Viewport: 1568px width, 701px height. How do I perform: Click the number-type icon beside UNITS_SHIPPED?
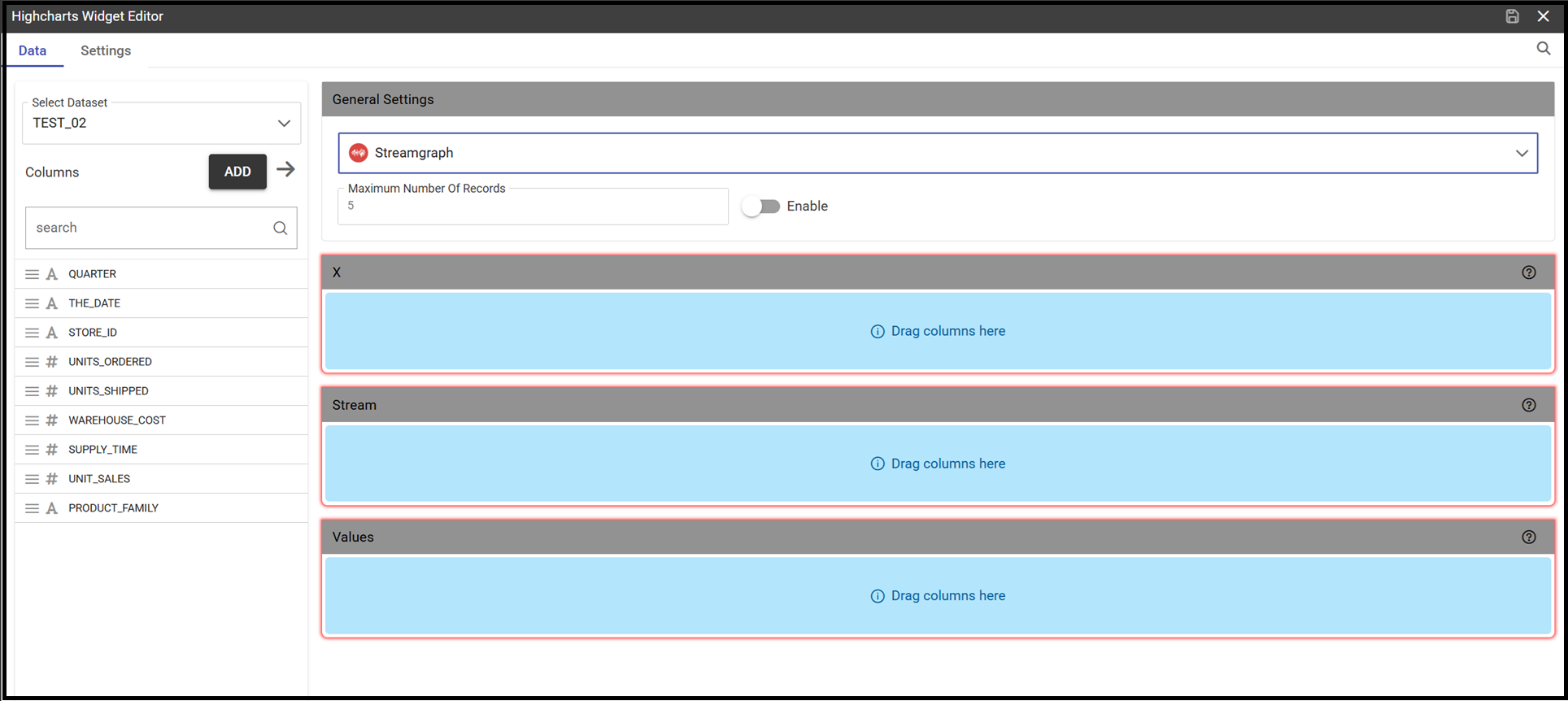point(52,391)
